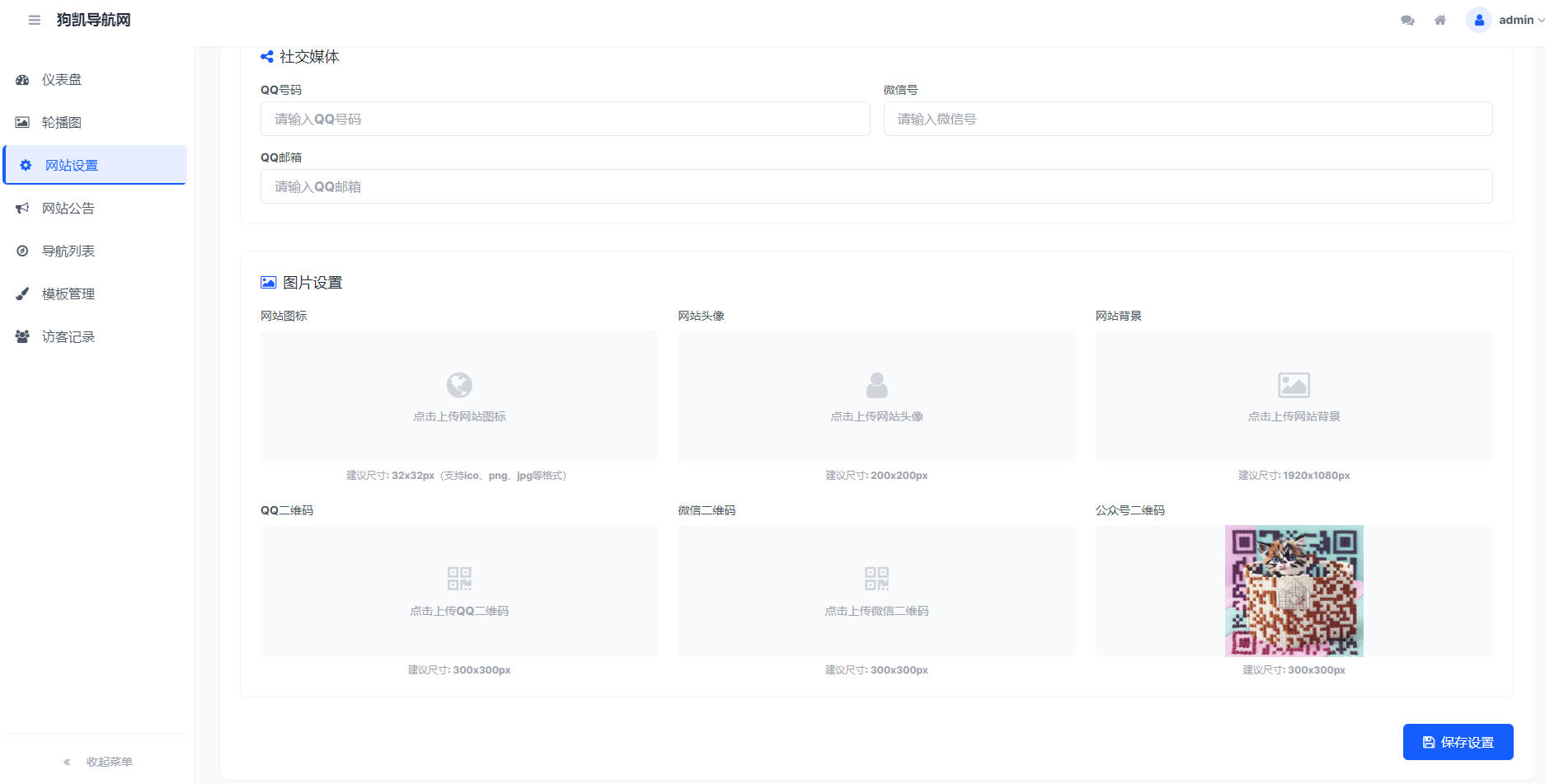Click the 保存设置 button
This screenshot has height=784, width=1545.
[x=1458, y=742]
